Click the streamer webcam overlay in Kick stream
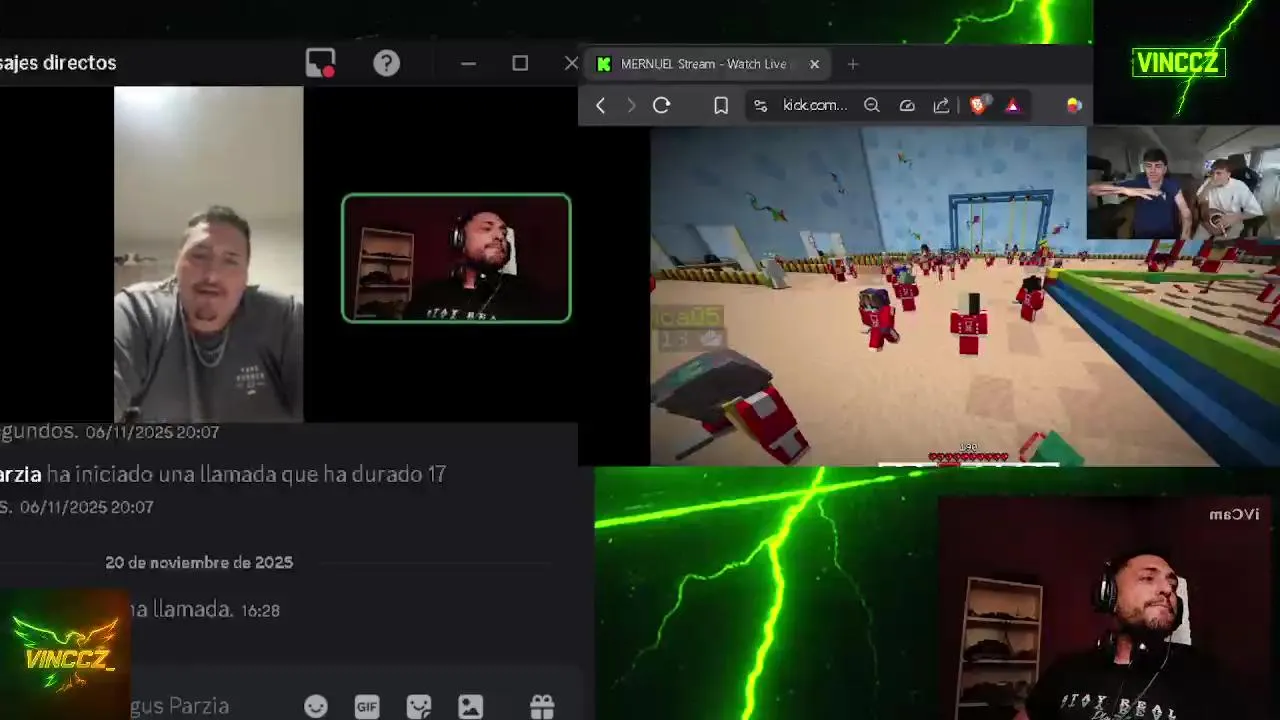1280x720 pixels. (x=1183, y=182)
